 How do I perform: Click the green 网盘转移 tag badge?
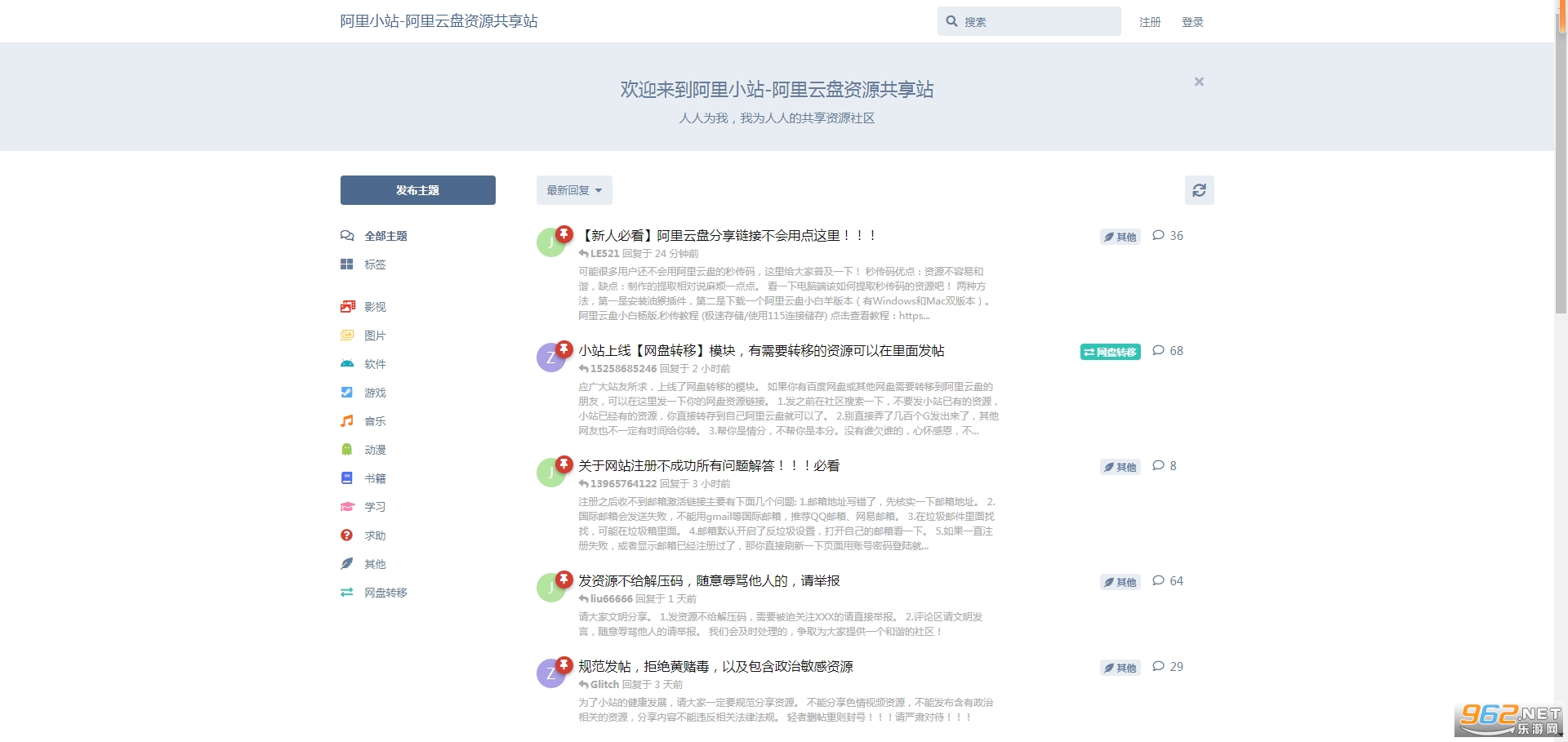[x=1110, y=352]
